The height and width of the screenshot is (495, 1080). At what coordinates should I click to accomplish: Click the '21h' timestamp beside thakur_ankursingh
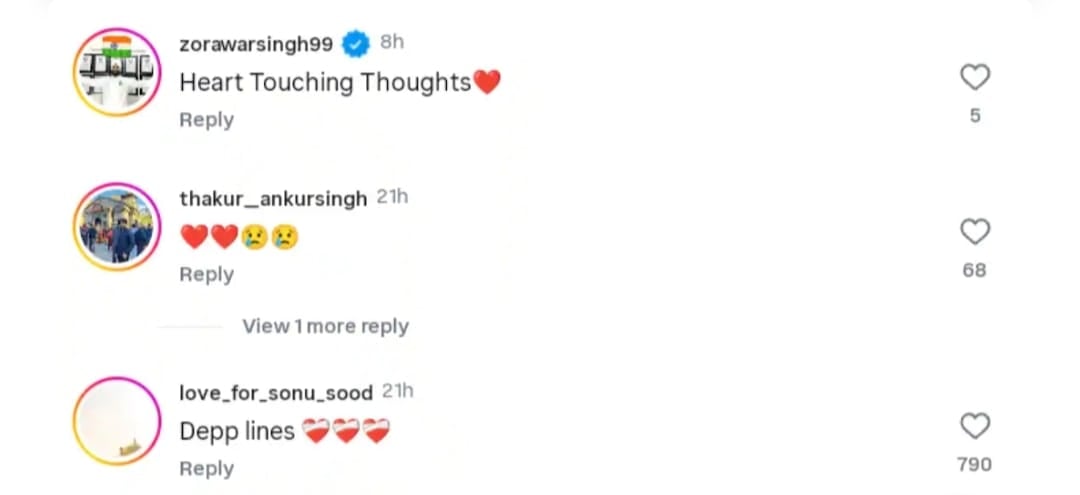[392, 197]
